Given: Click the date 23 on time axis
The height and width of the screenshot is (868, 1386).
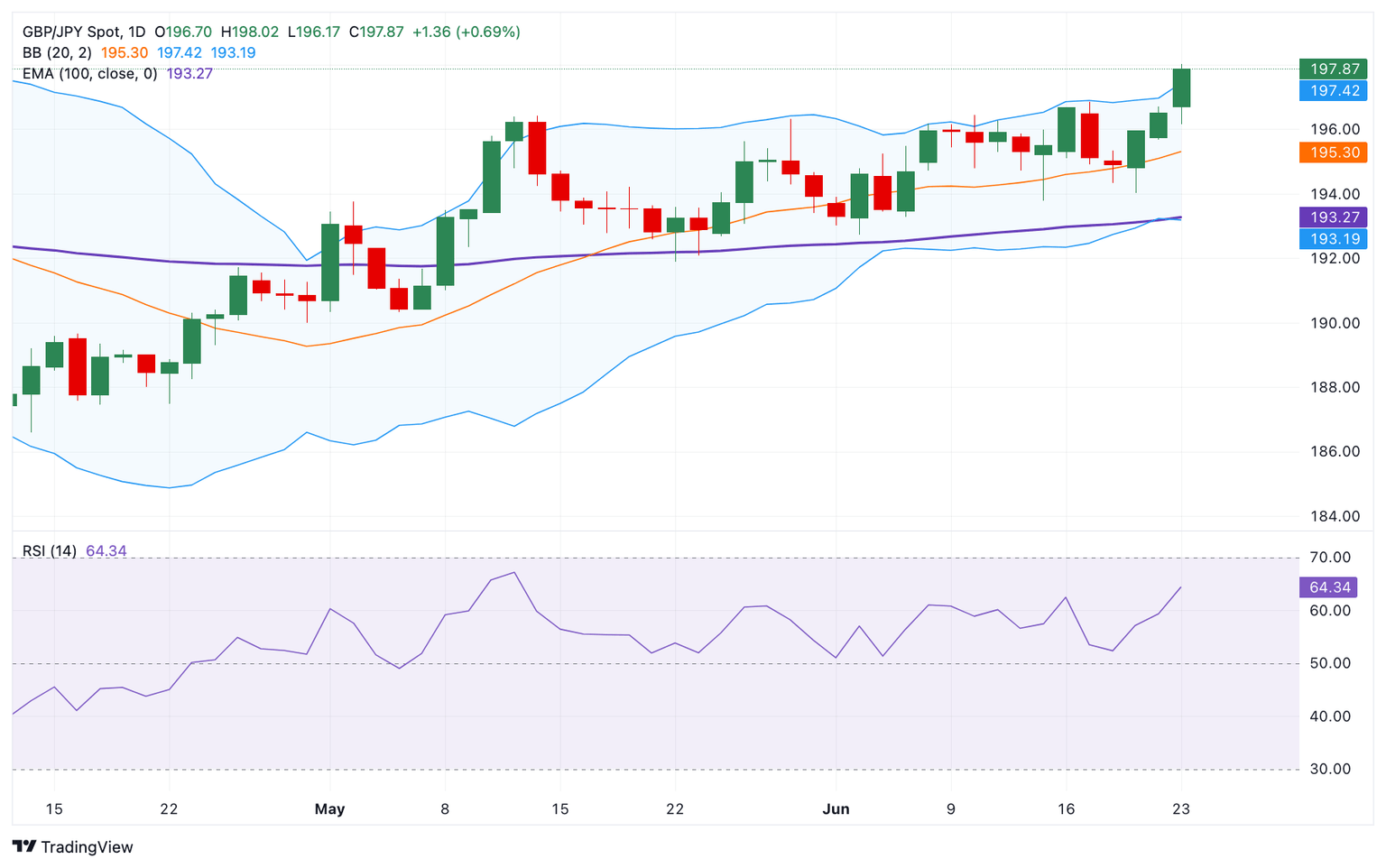Looking at the screenshot, I should click(x=1180, y=809).
